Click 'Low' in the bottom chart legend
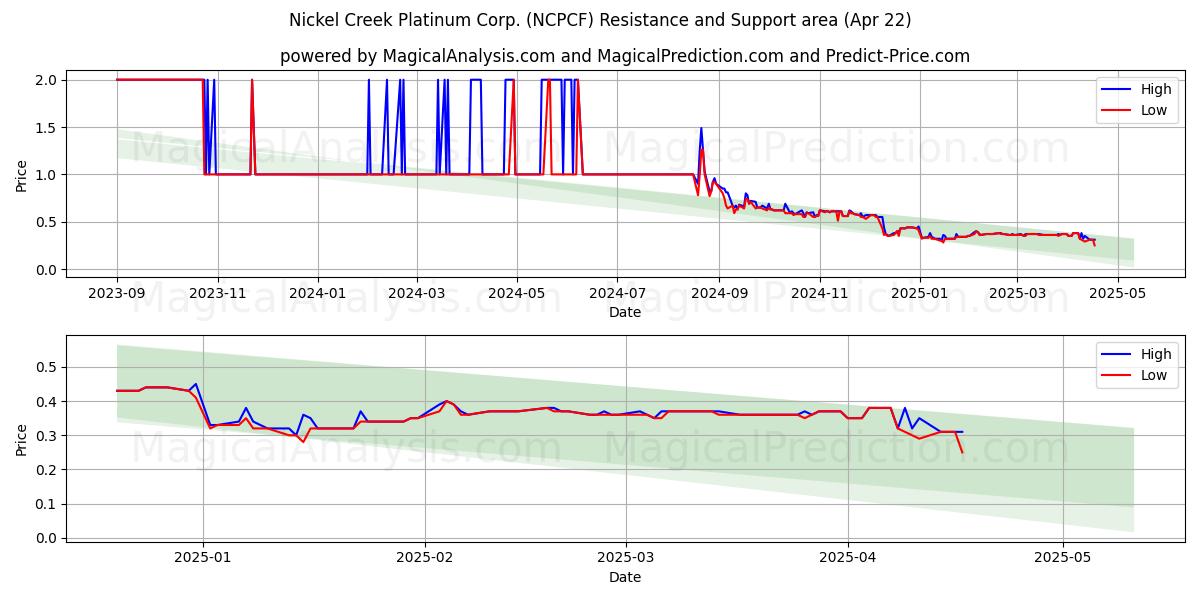 [1154, 375]
